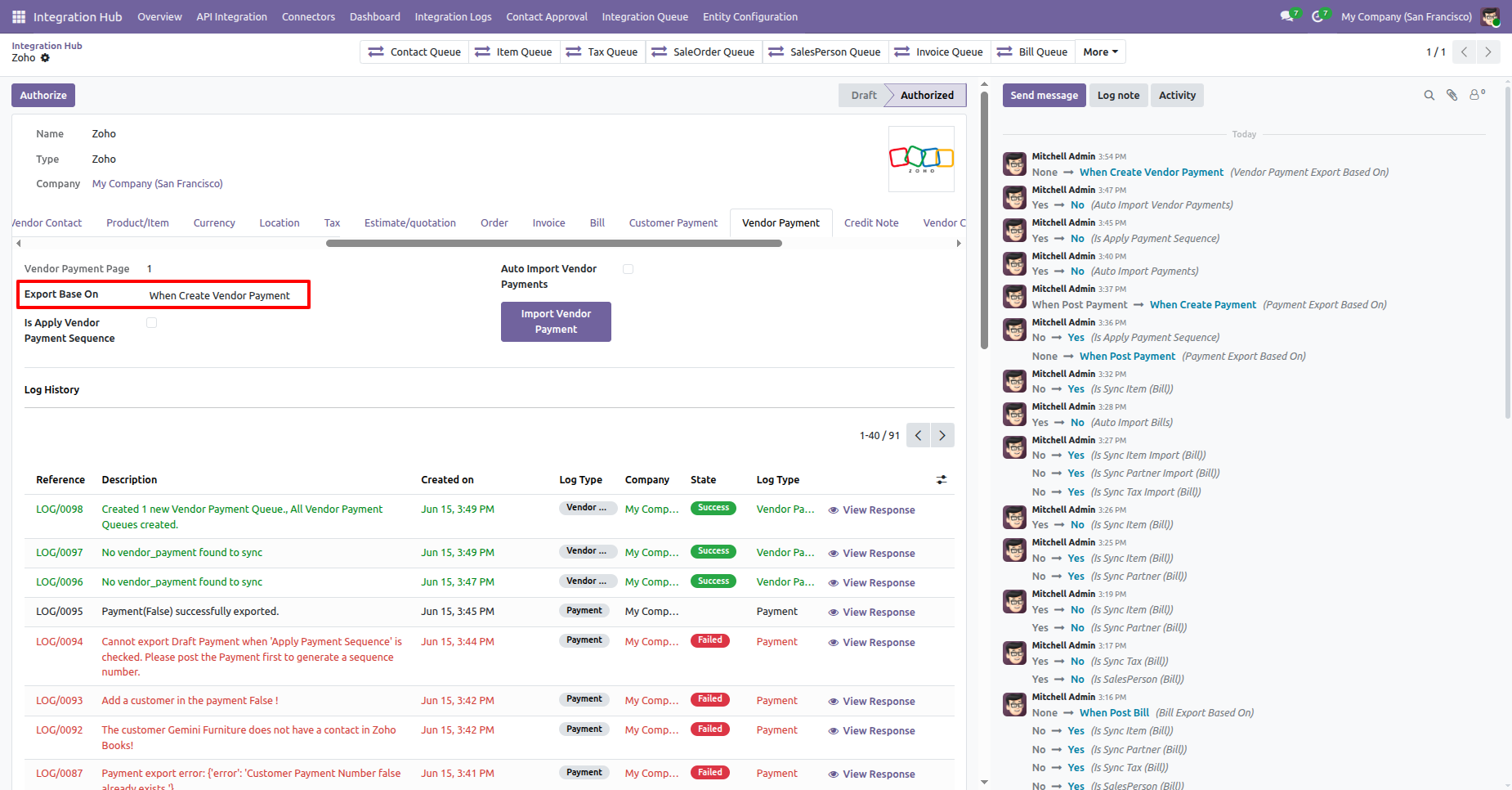Open the followers icon in chatter
This screenshot has height=790, width=1512.
[x=1477, y=95]
